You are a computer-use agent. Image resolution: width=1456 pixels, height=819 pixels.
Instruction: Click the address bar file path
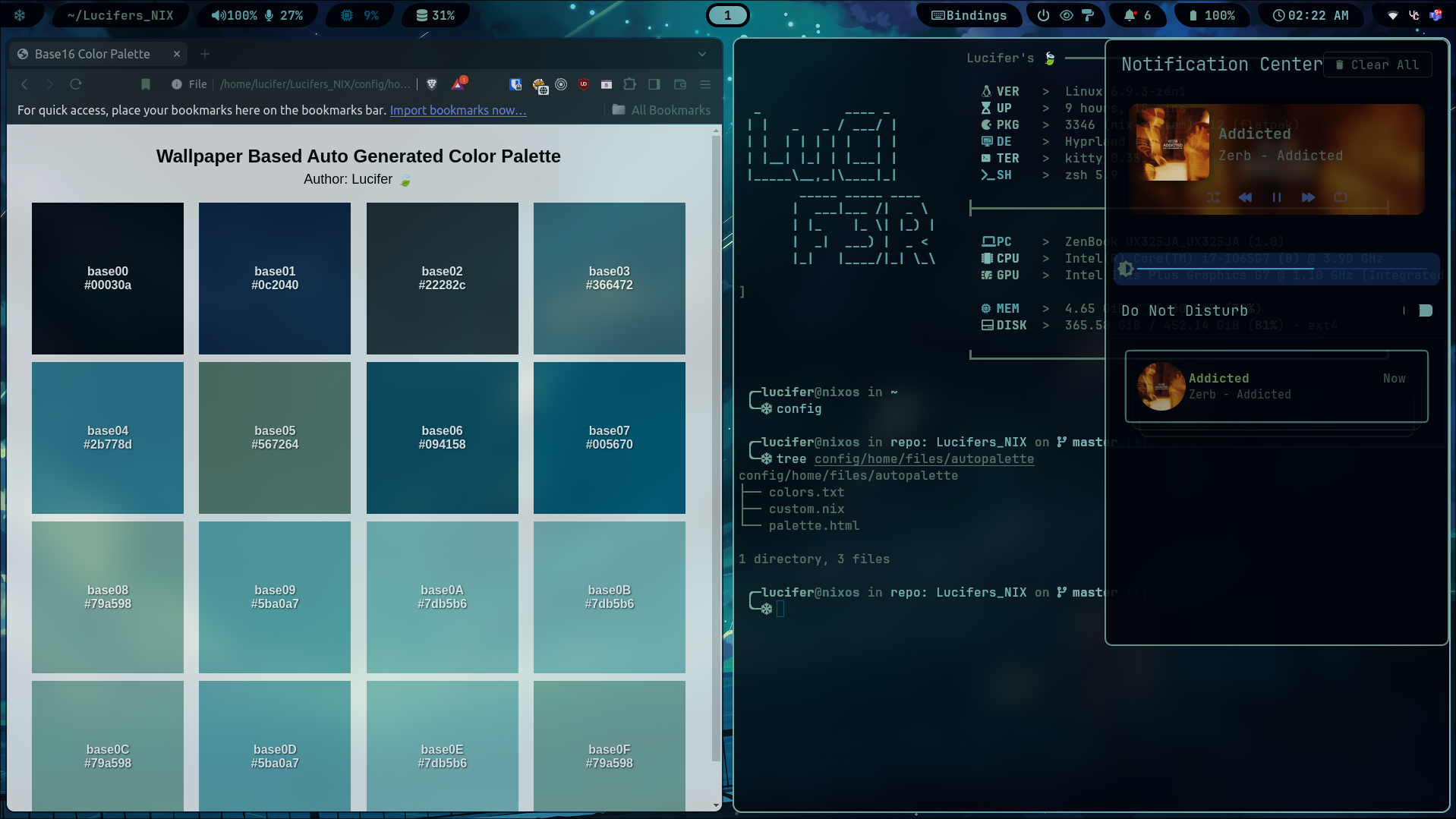[x=315, y=84]
